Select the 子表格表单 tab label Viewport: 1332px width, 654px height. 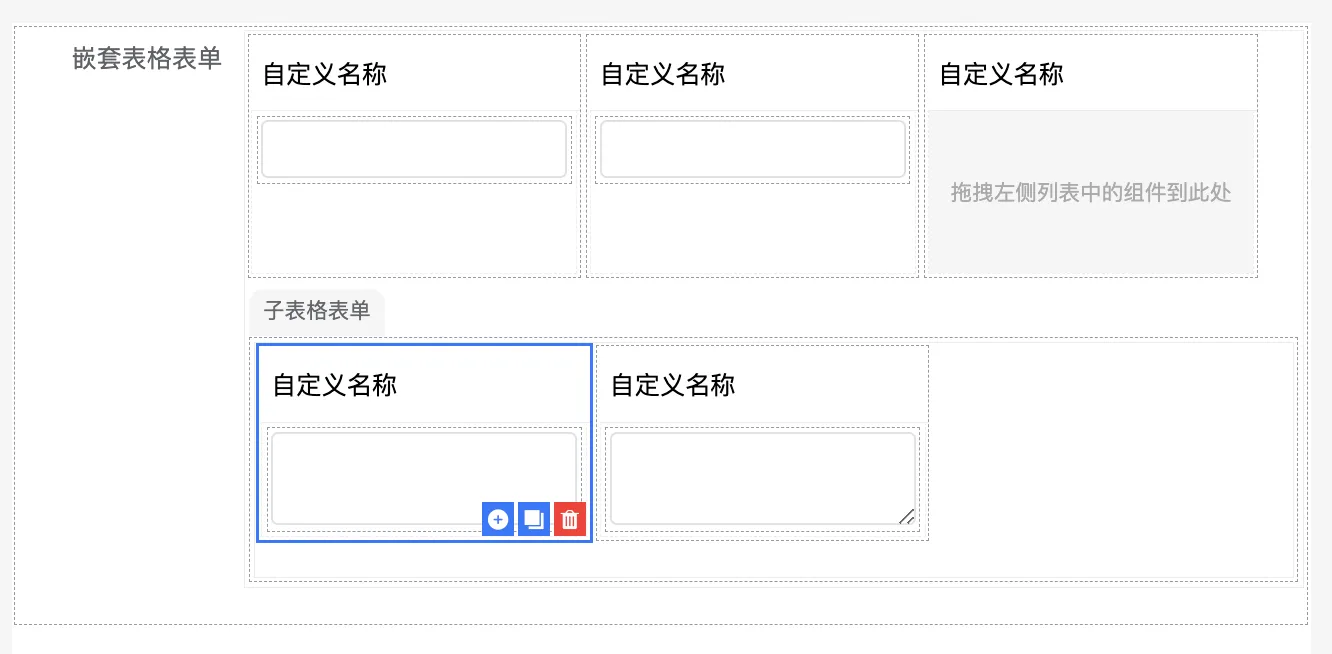coord(316,311)
